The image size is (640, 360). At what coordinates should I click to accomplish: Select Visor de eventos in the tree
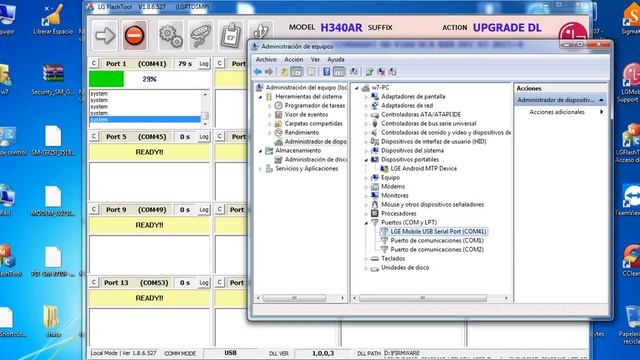(306, 114)
